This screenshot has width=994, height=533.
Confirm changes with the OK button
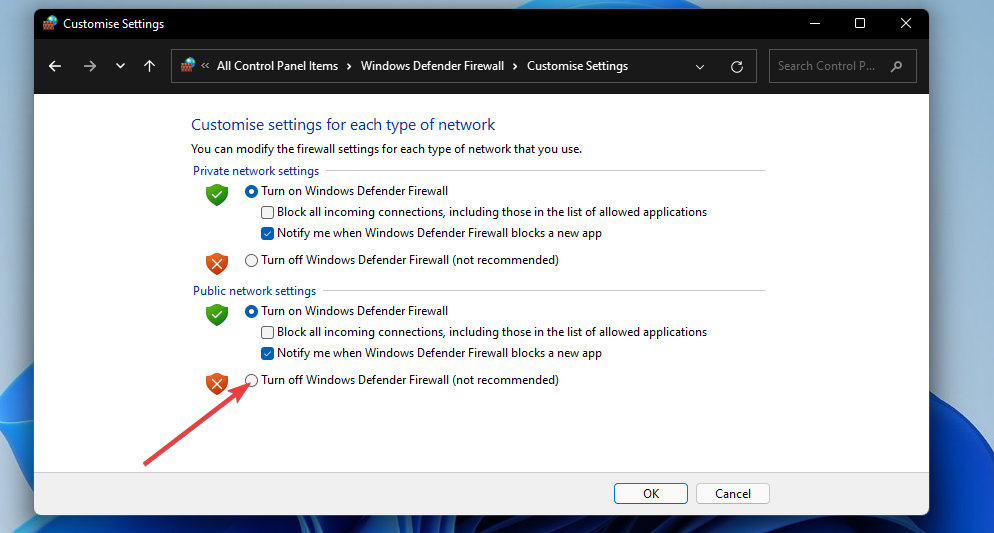(650, 494)
